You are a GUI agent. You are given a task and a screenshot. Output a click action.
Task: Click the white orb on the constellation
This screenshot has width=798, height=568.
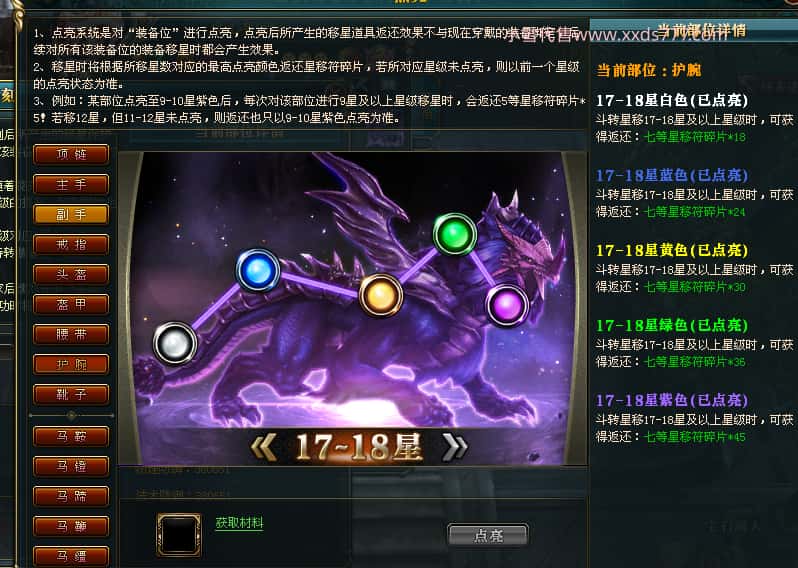(x=175, y=344)
